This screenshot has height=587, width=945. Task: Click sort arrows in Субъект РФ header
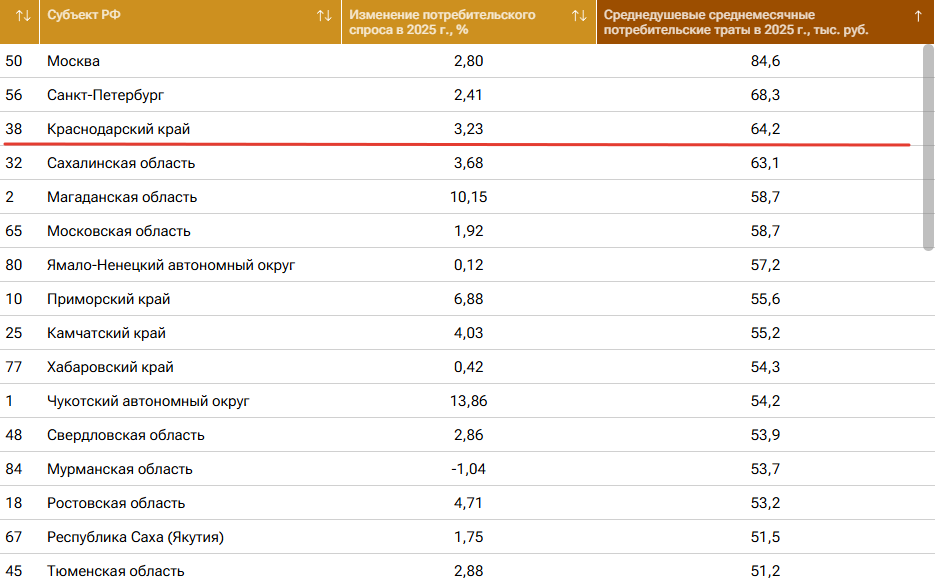(x=324, y=16)
